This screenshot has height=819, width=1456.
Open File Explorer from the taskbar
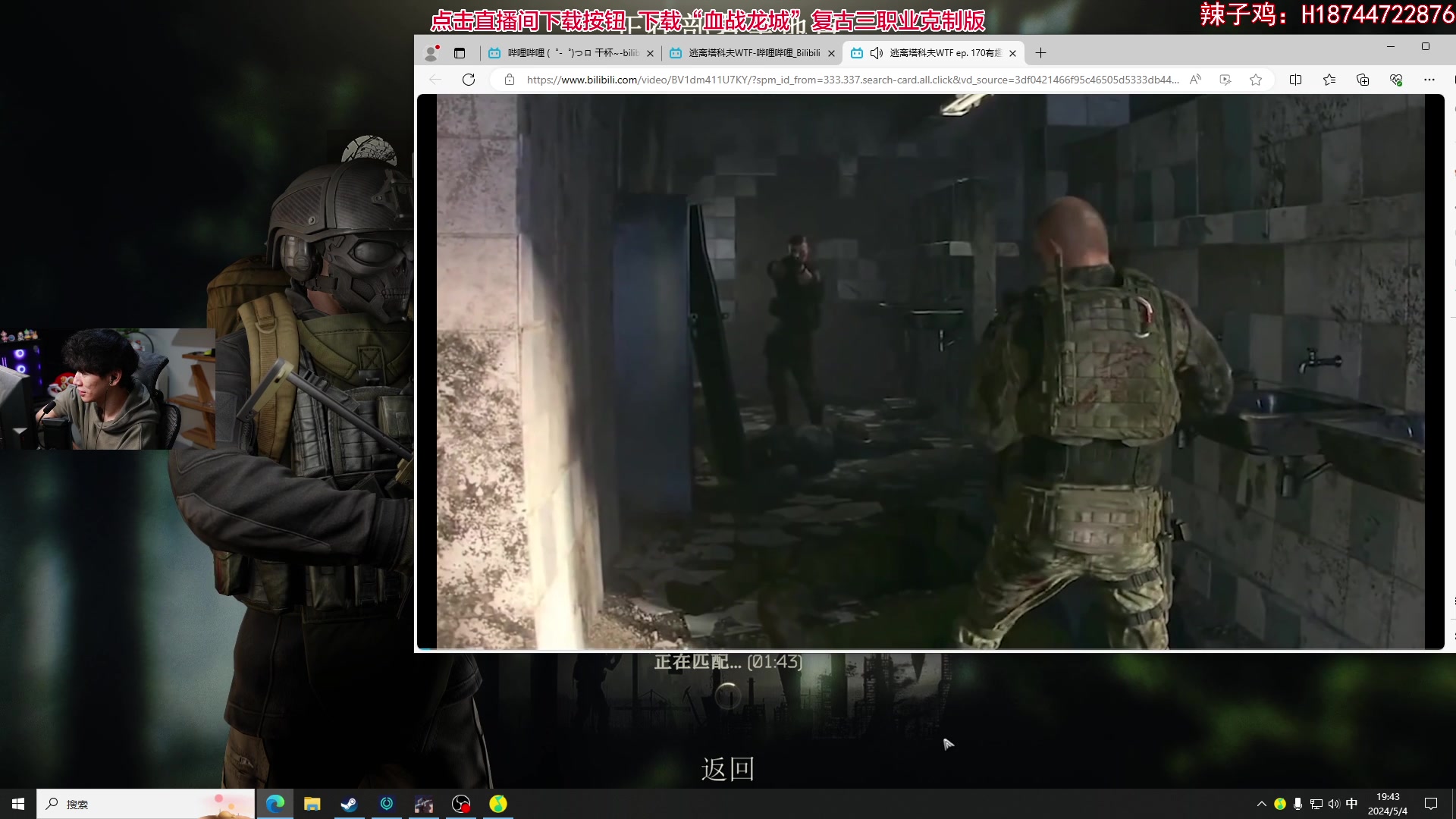[312, 804]
